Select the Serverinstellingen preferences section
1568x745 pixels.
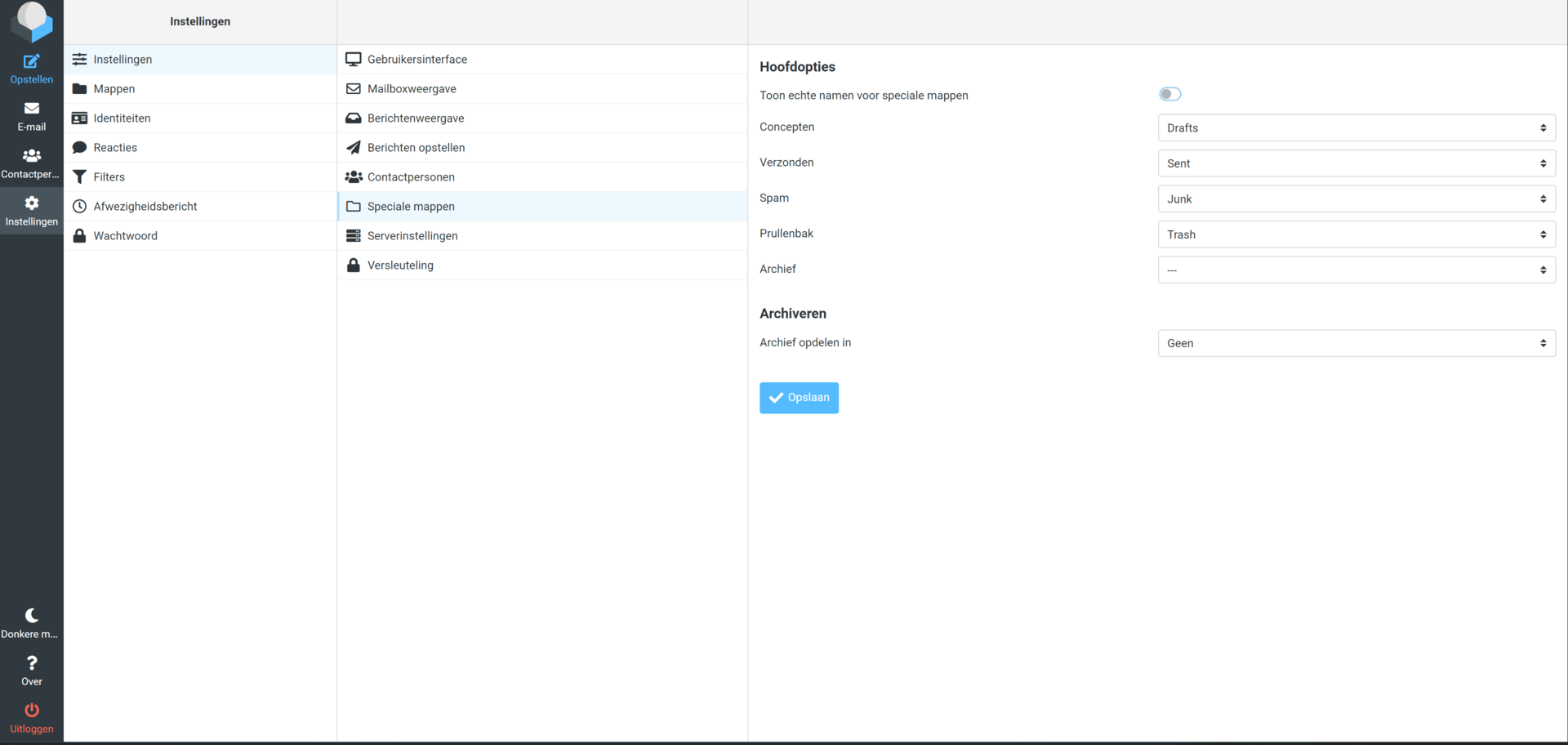click(542, 236)
